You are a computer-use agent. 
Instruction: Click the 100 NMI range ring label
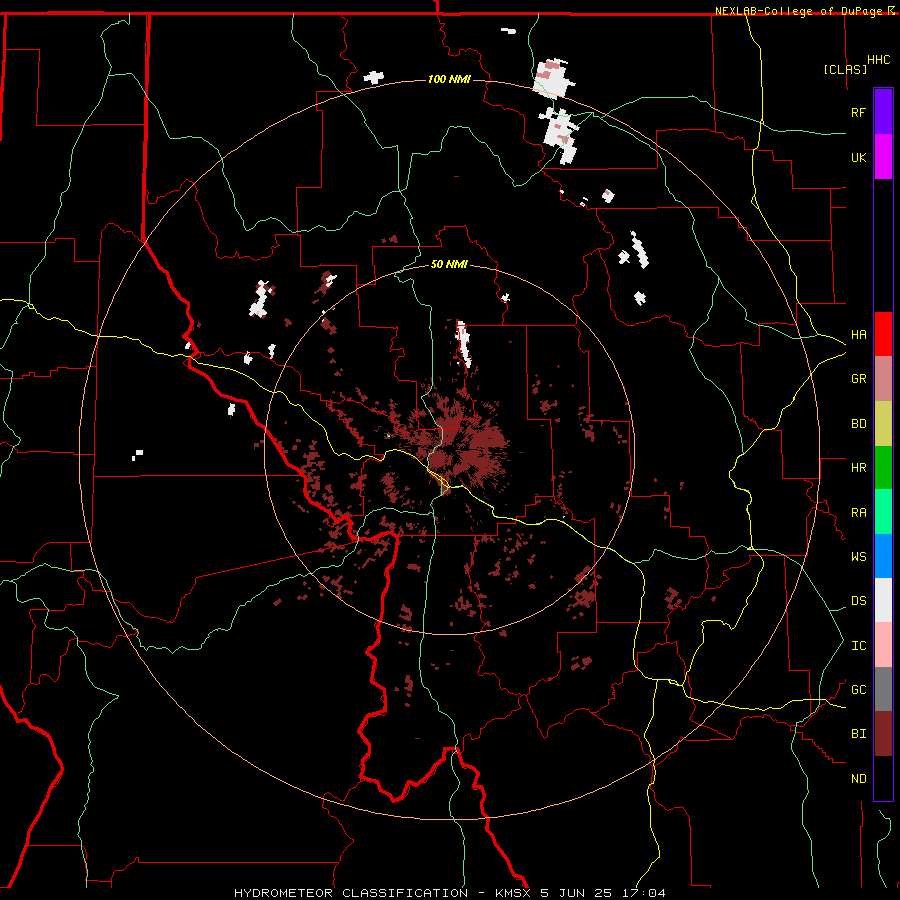tap(449, 79)
